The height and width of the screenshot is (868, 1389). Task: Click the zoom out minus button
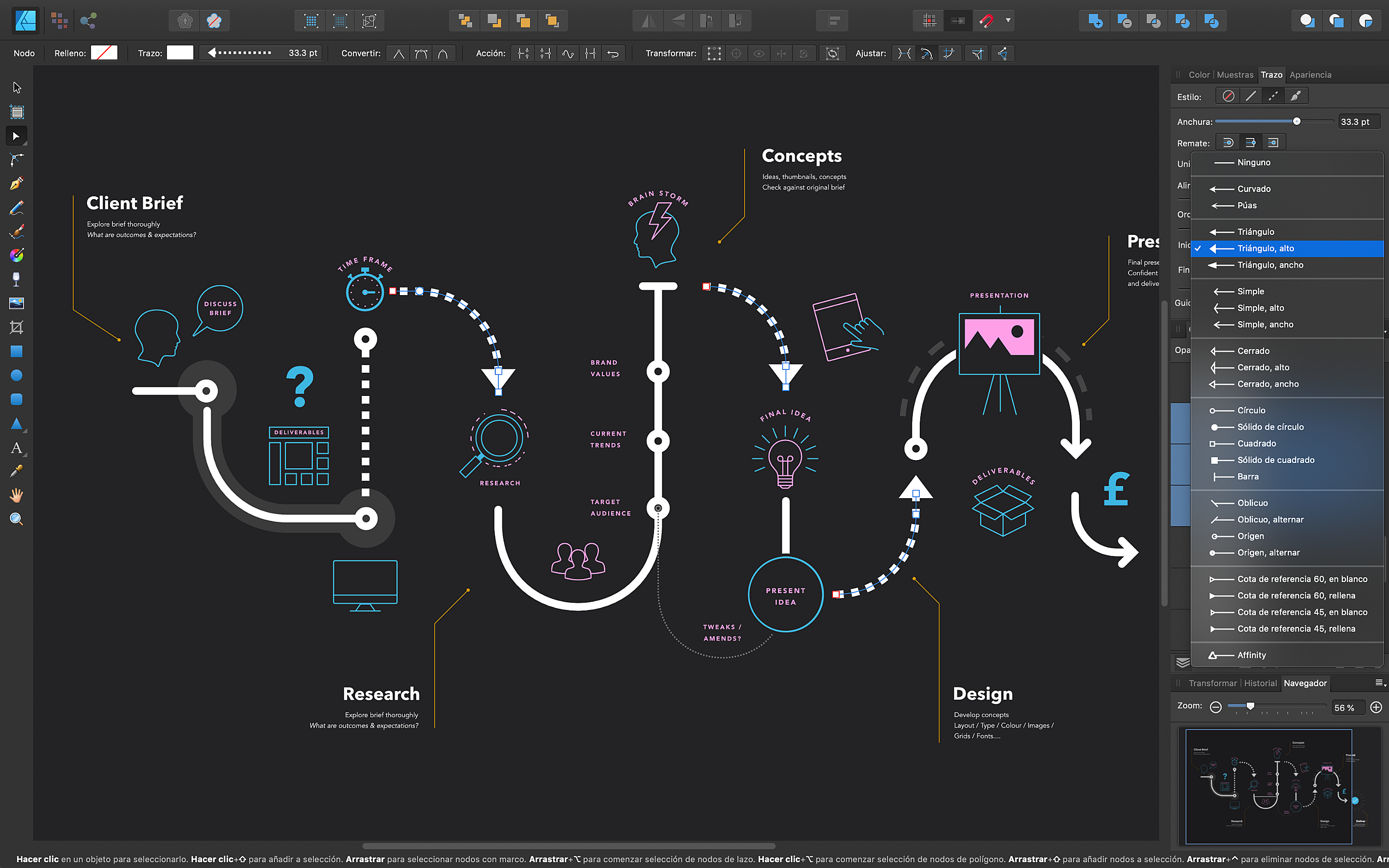(1215, 707)
